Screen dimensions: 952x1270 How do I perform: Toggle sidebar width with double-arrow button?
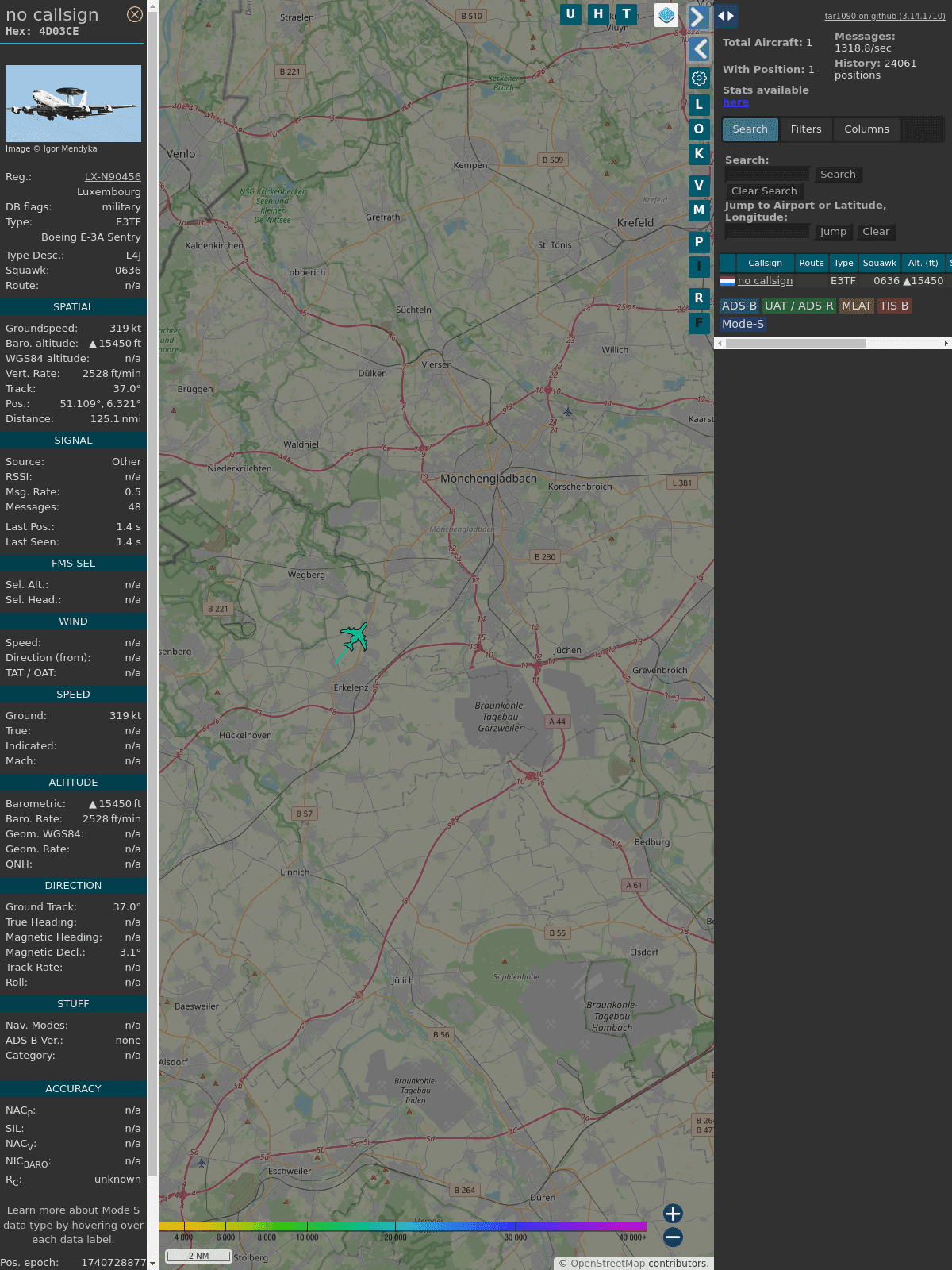[x=726, y=16]
